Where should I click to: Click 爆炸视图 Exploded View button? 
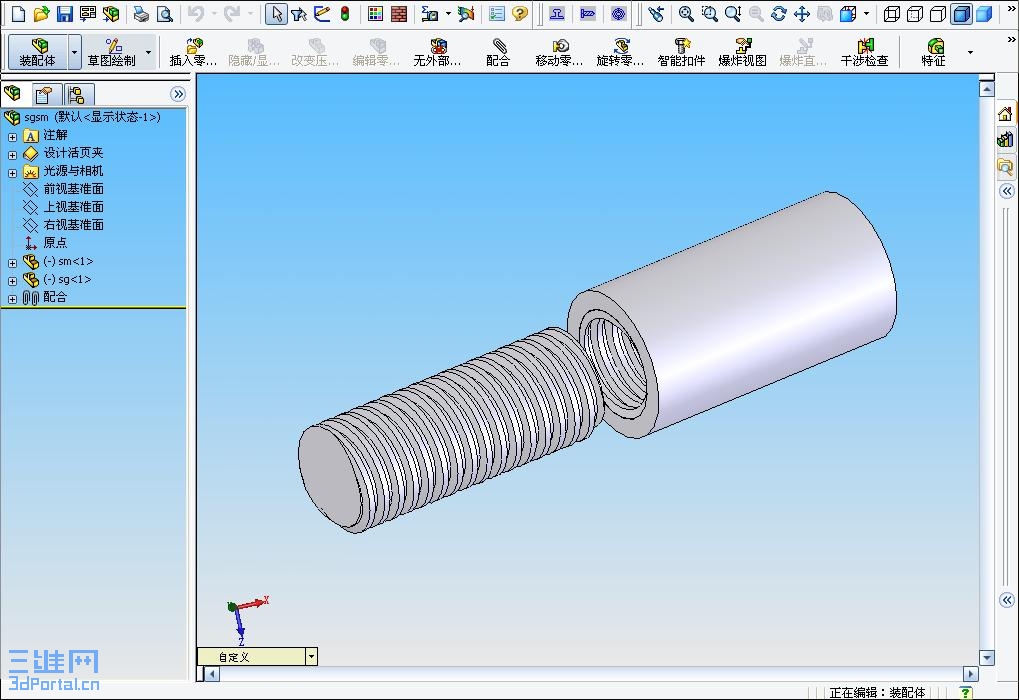742,52
